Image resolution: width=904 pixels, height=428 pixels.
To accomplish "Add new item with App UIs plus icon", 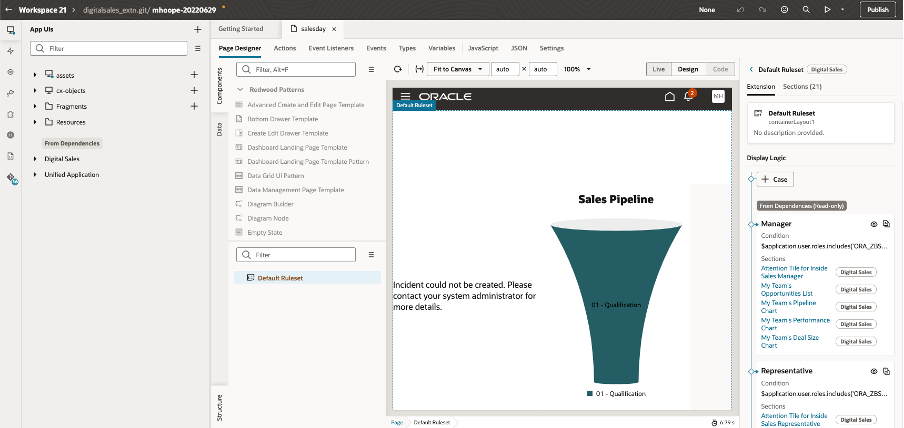I will (197, 30).
